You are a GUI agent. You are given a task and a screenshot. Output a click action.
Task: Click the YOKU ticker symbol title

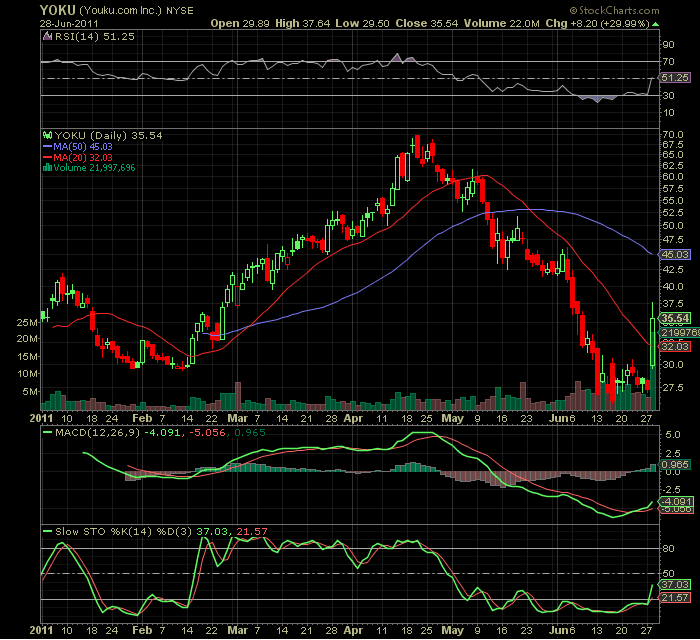pos(58,10)
